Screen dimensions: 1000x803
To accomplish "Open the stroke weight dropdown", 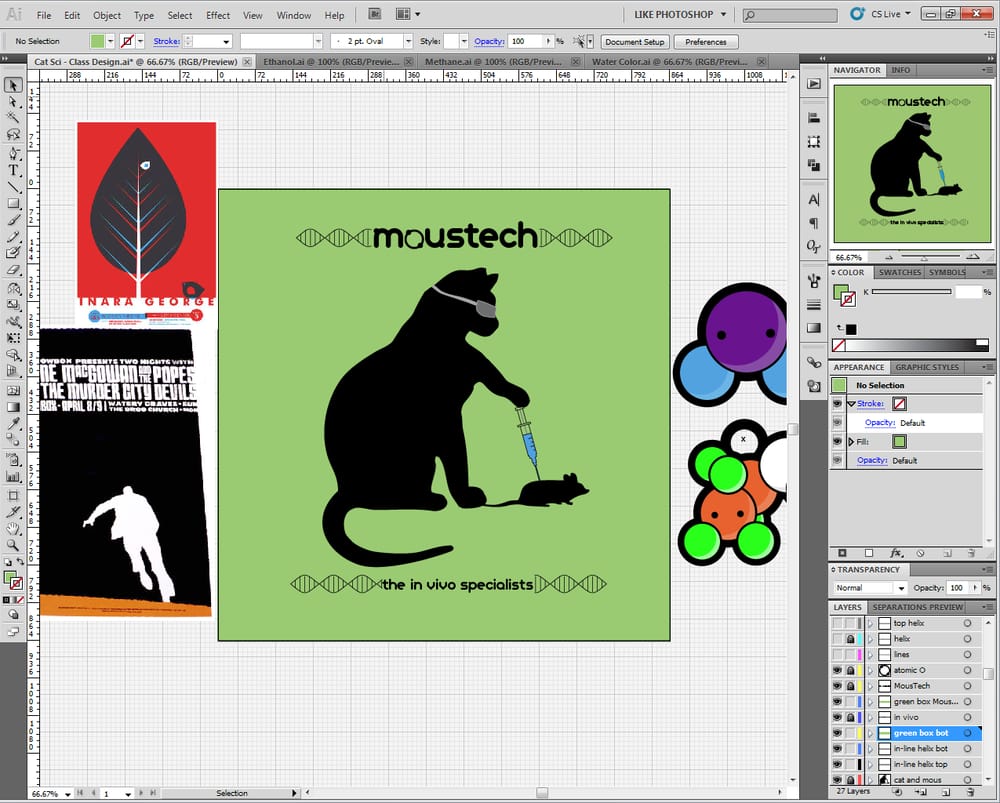I will tap(226, 41).
